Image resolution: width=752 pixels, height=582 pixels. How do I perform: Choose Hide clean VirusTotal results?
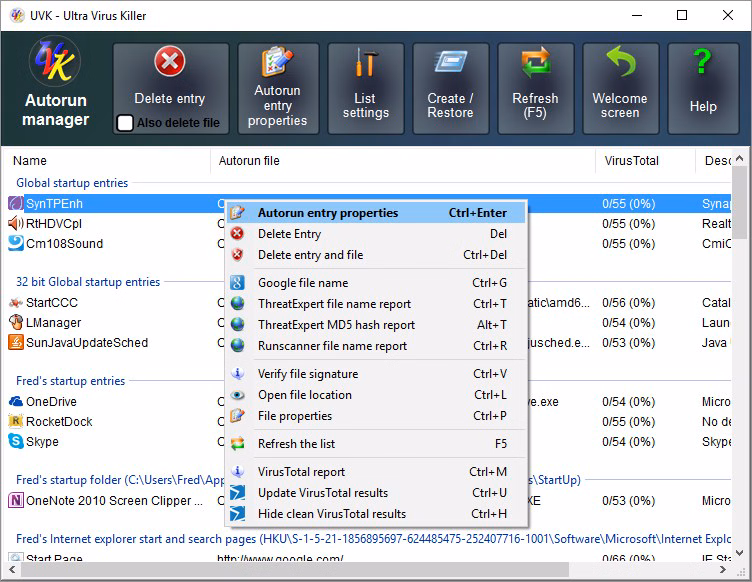pyautogui.click(x=376, y=514)
